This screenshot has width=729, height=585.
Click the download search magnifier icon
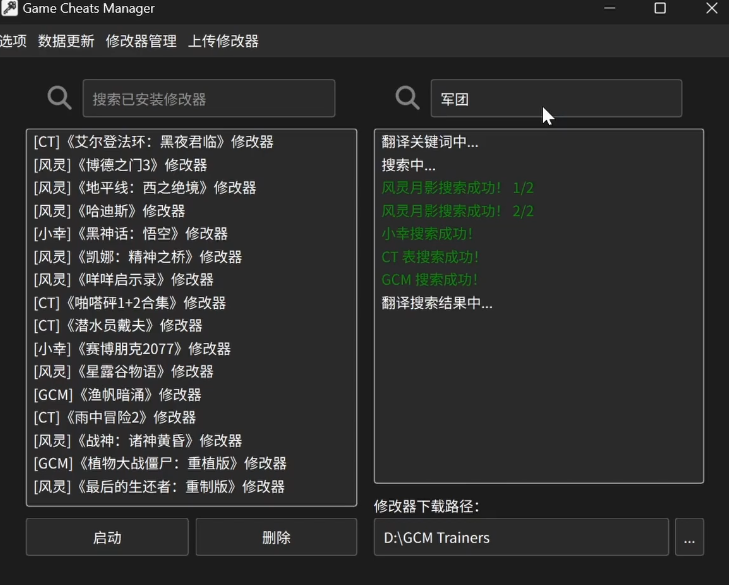pyautogui.click(x=408, y=98)
